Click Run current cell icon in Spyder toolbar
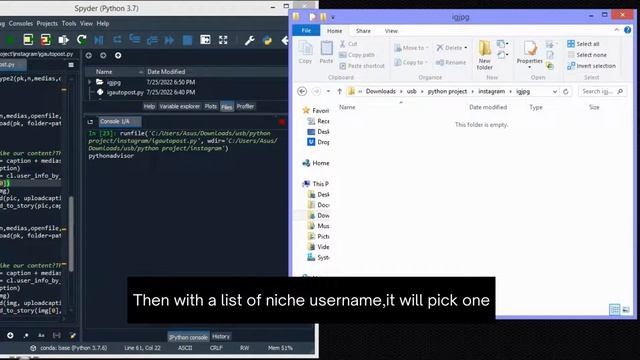Screen dimensions: 640x360 click(x=28, y=40)
